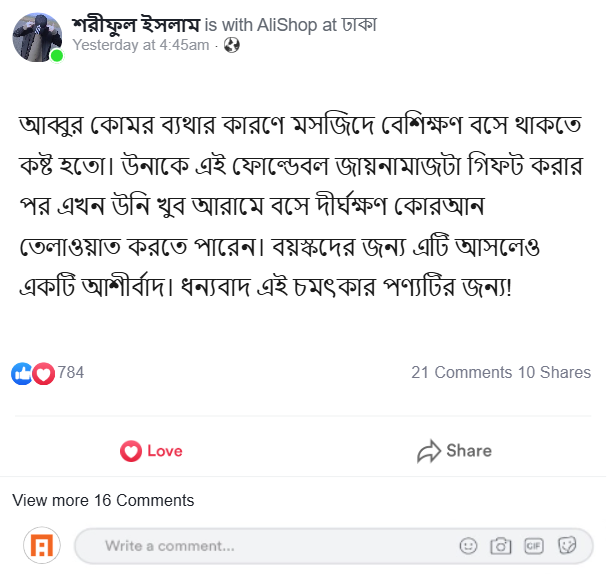
Task: View the 784 reactions list
Action: (x=71, y=373)
